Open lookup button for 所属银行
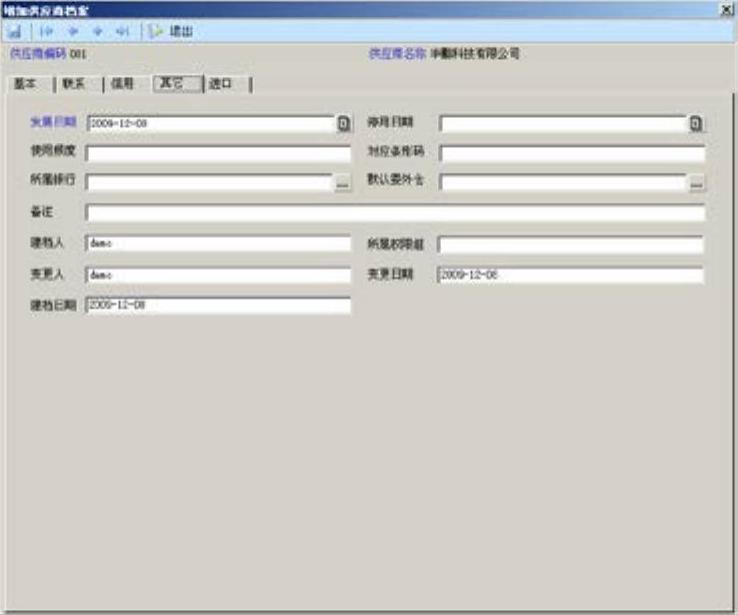Screen dimensions: 738x615 point(343,183)
